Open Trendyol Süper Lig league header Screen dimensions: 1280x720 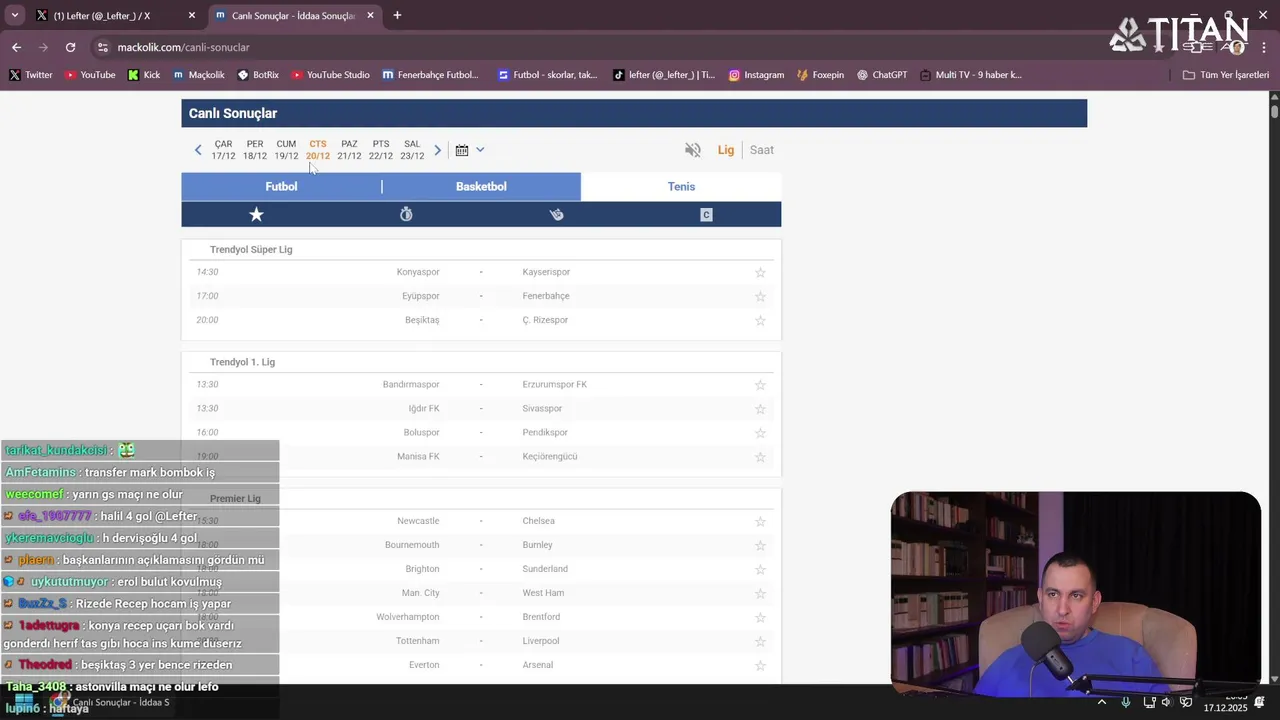click(x=251, y=249)
